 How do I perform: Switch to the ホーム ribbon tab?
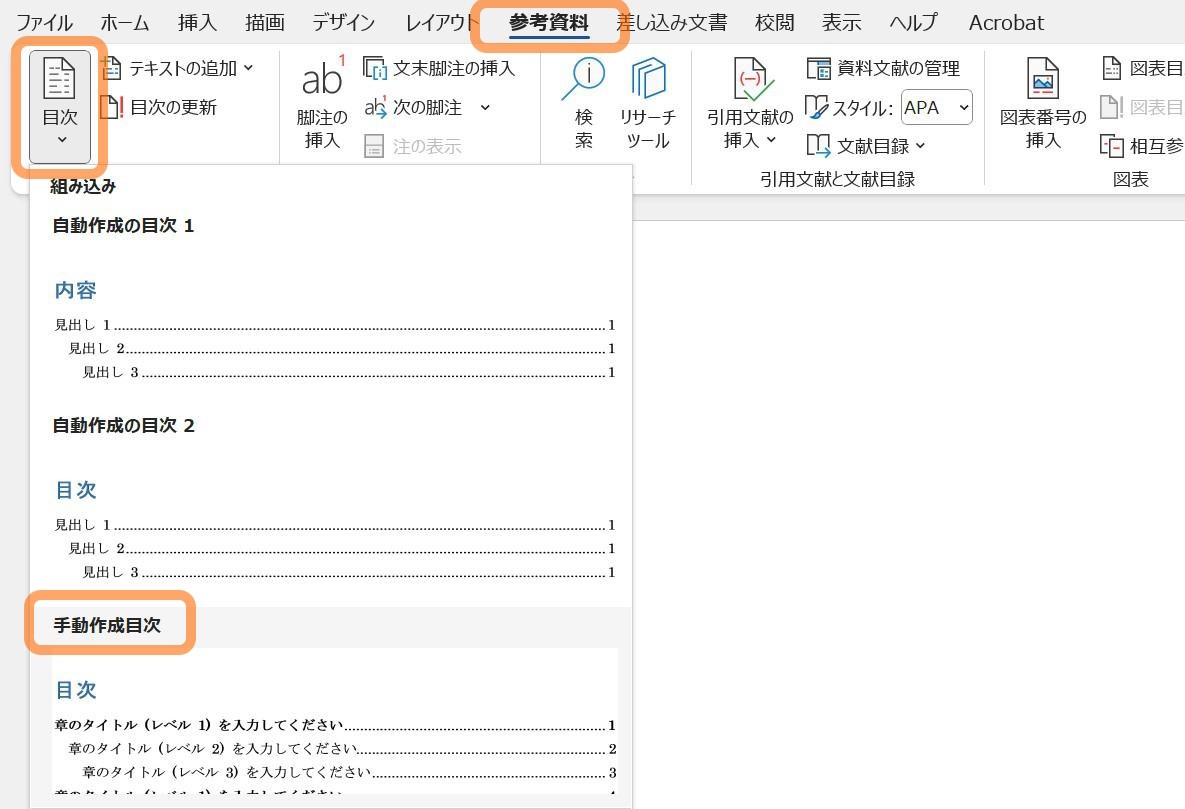tap(124, 21)
